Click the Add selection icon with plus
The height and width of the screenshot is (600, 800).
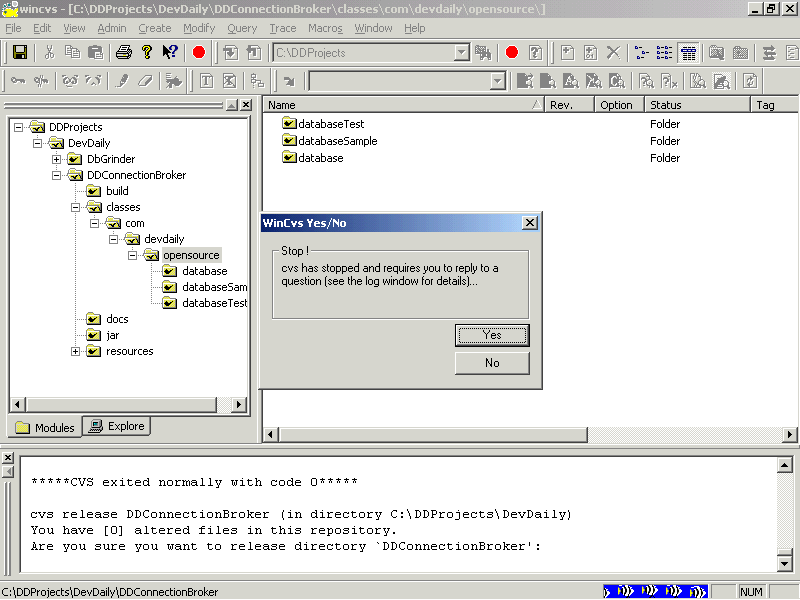pos(567,53)
